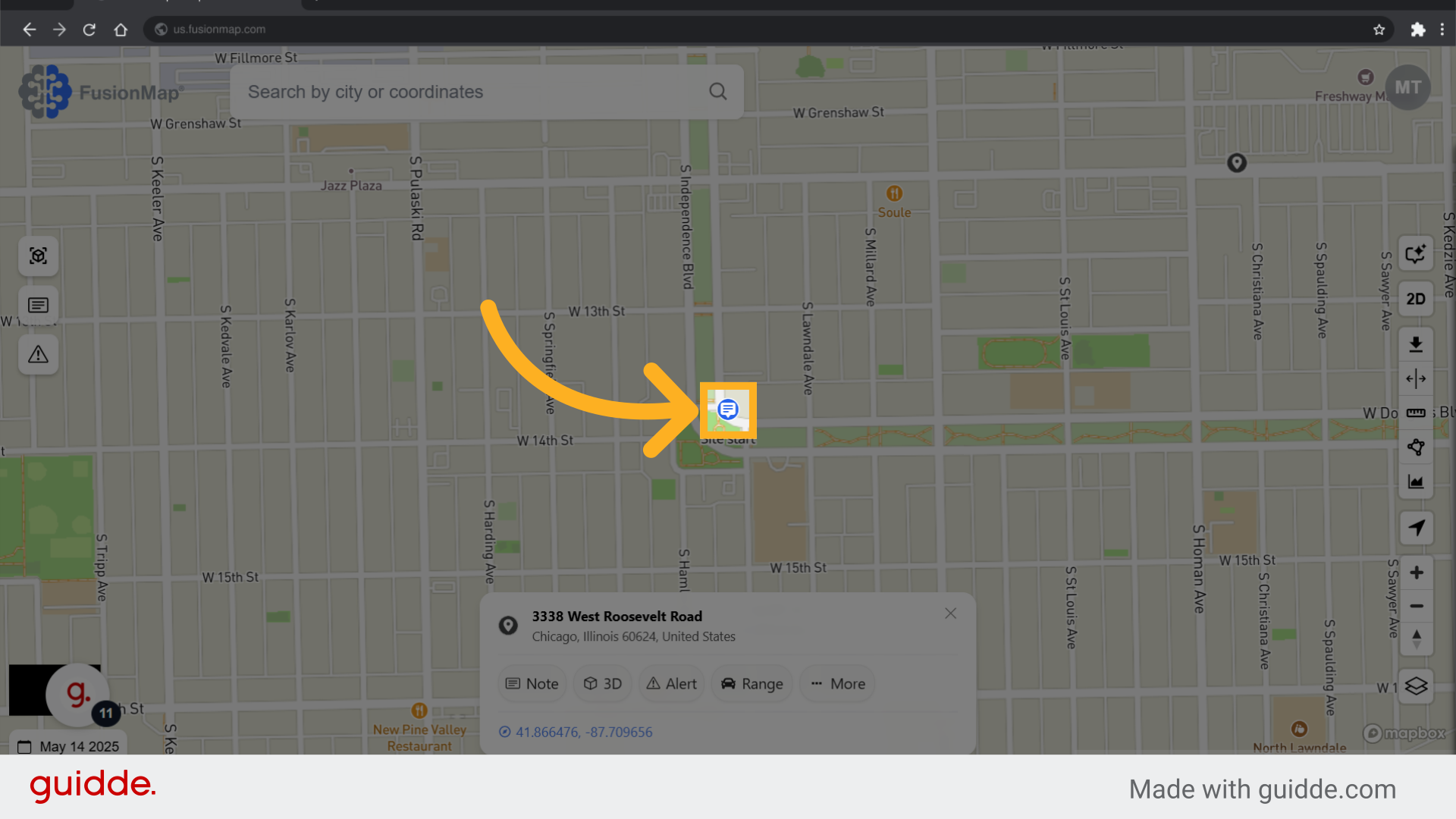Click the AI chat sparkle icon

tap(1416, 254)
